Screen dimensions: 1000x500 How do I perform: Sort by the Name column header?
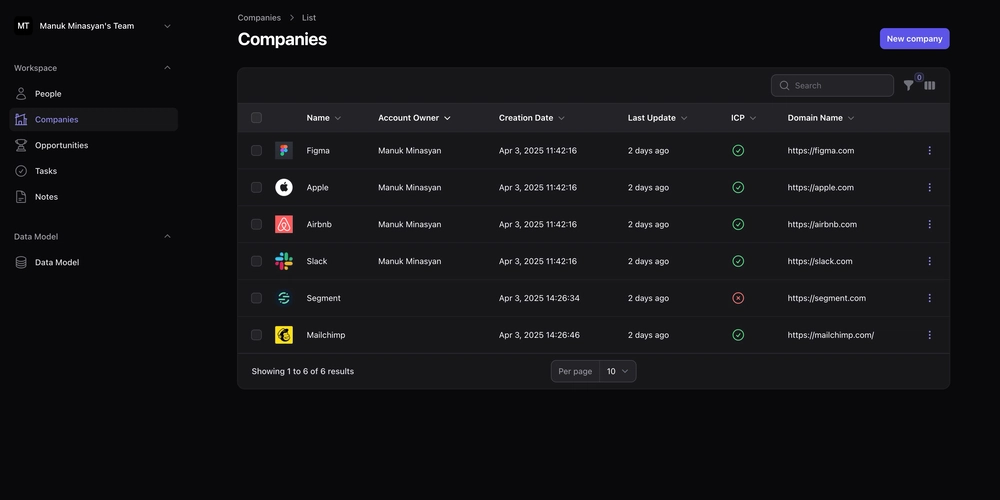pos(323,118)
